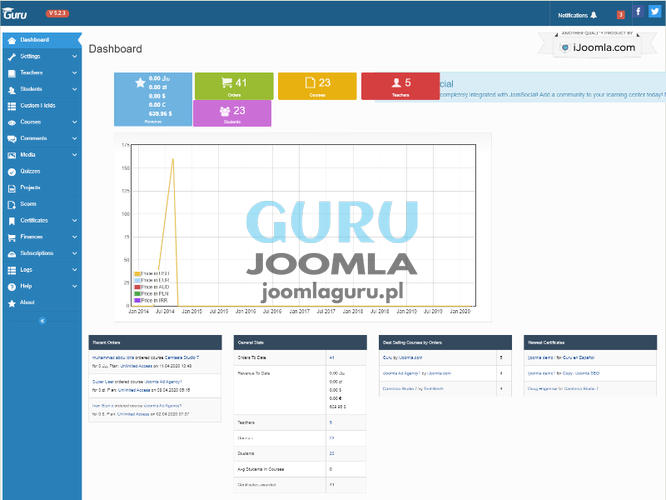Image resolution: width=666 pixels, height=500 pixels.
Task: Click the Media picture icon
Action: point(12,155)
